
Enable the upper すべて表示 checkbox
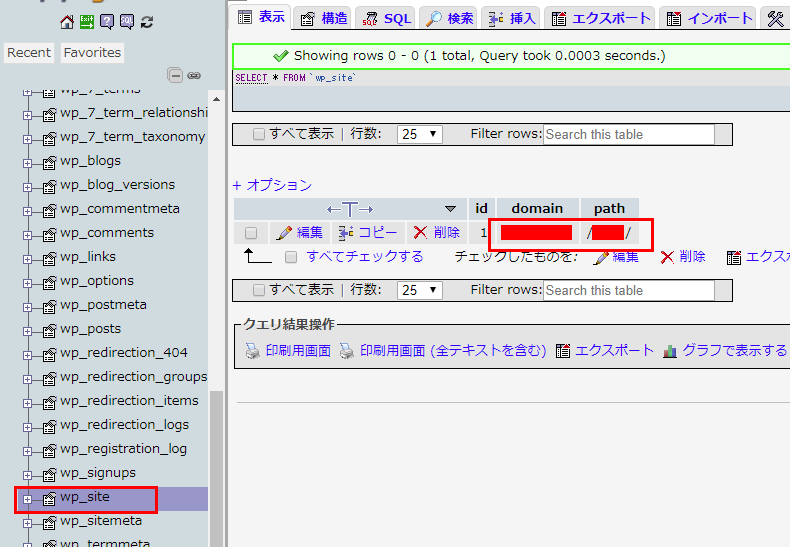point(259,134)
